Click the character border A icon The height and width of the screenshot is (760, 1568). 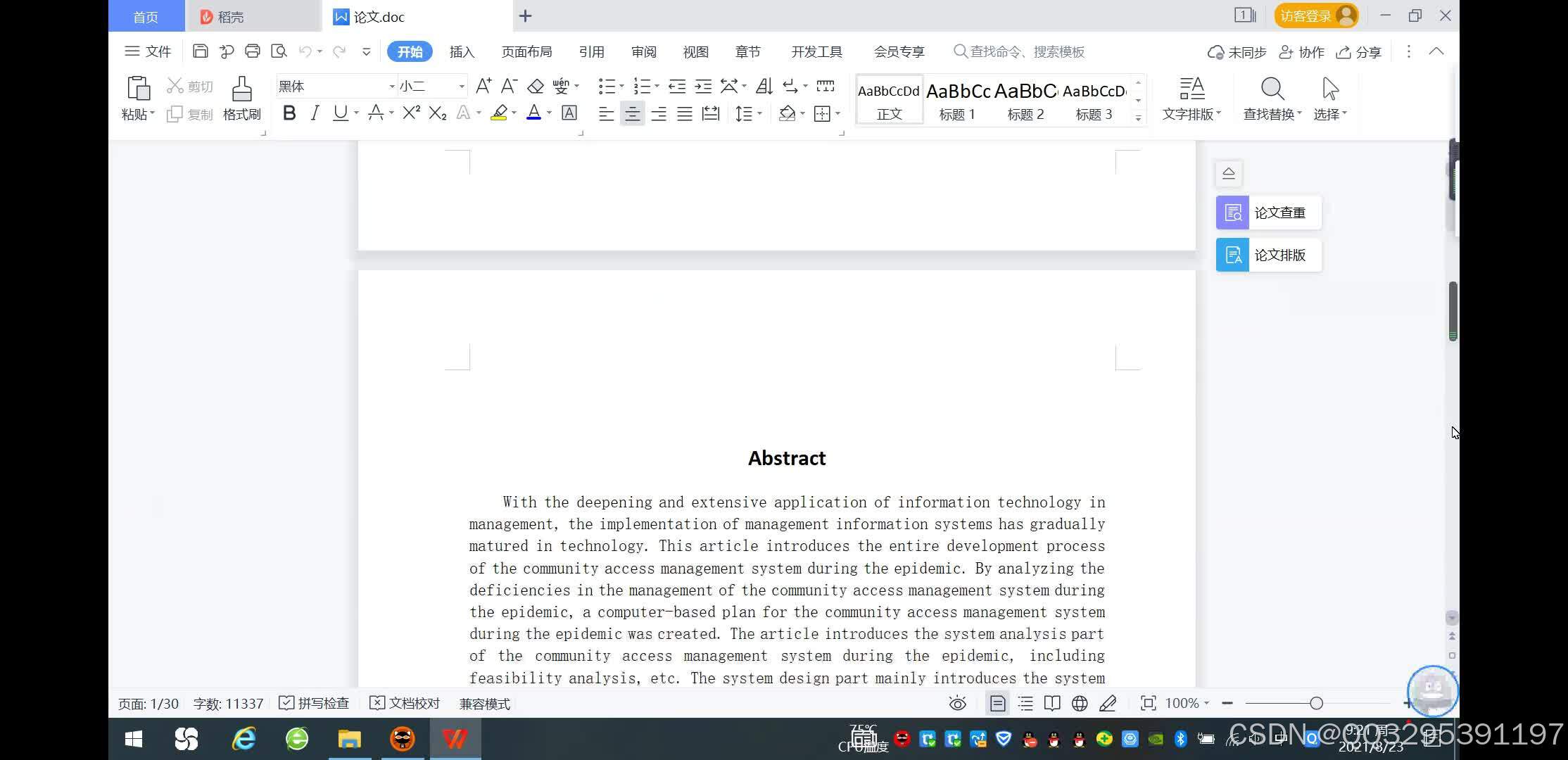pos(569,113)
